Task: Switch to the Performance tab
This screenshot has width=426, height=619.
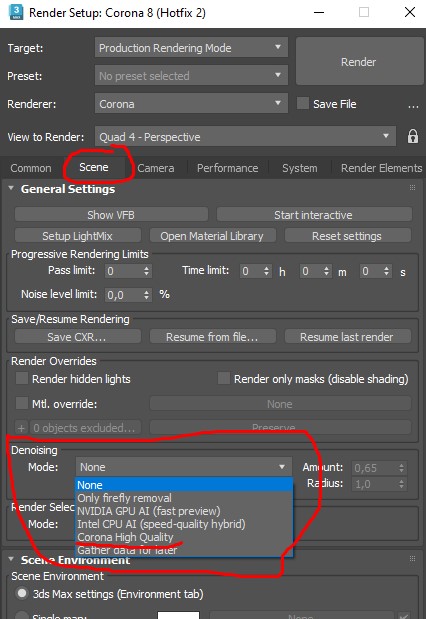Action: 227,168
